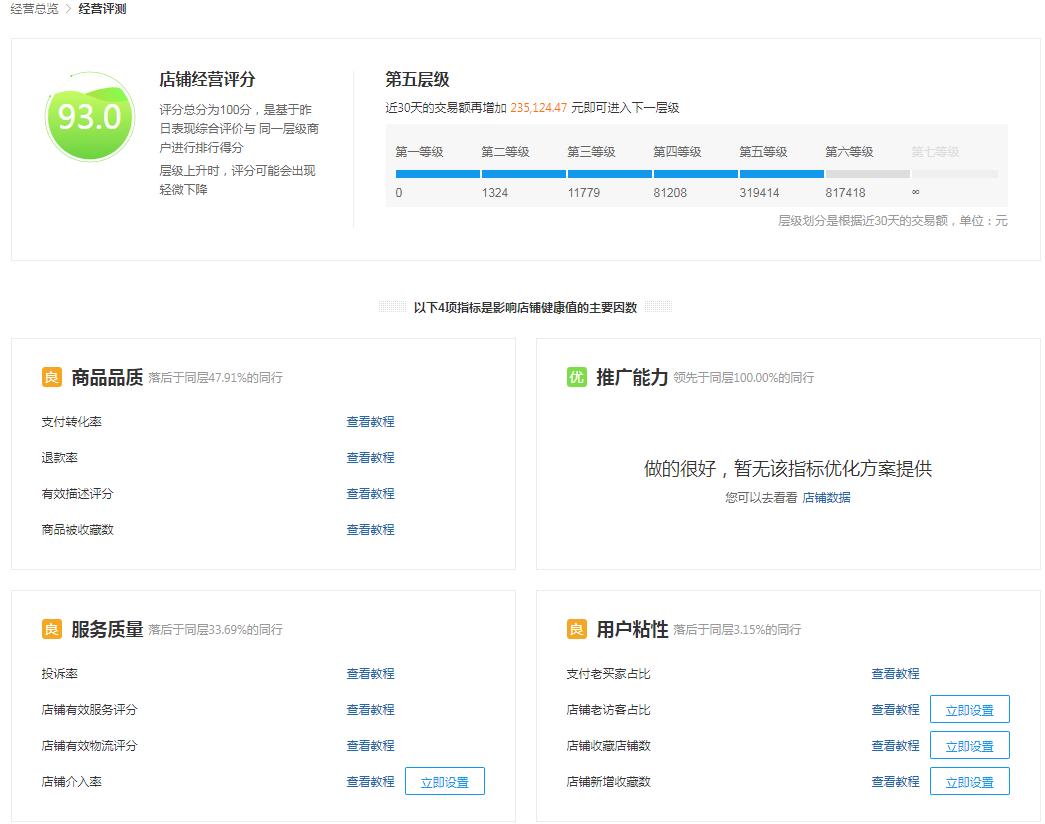The height and width of the screenshot is (824, 1045).
Task: Click 立即设置 next to 店铺收藏店铺数
Action: point(969,745)
